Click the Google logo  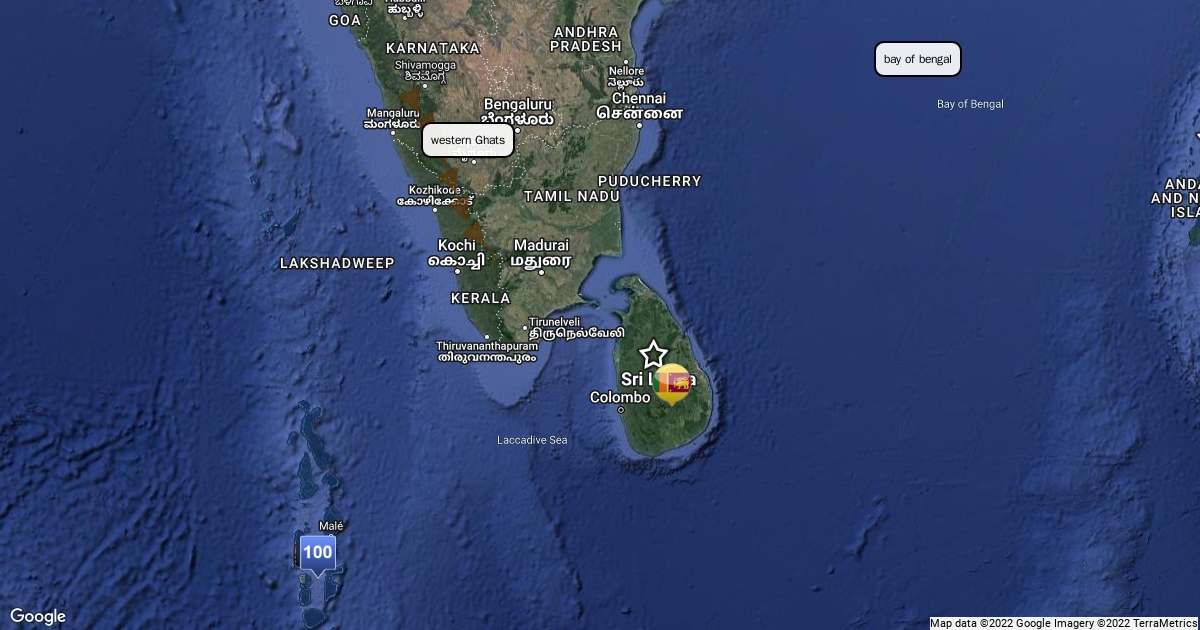38,616
